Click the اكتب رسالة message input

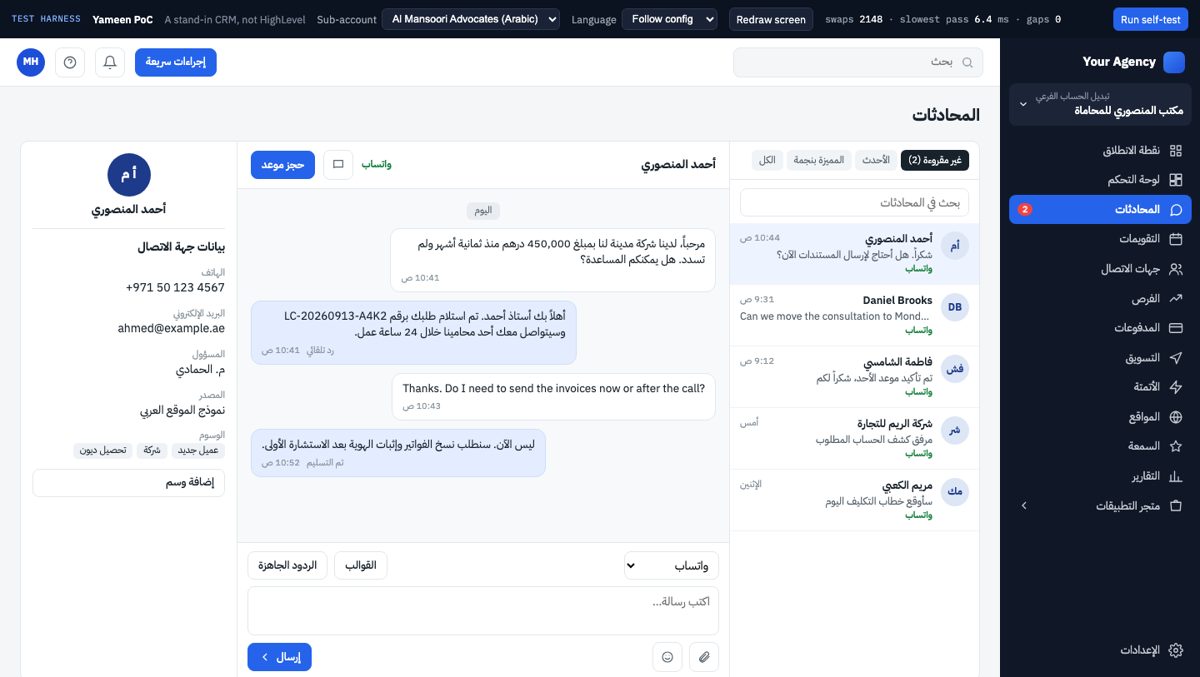pos(483,611)
